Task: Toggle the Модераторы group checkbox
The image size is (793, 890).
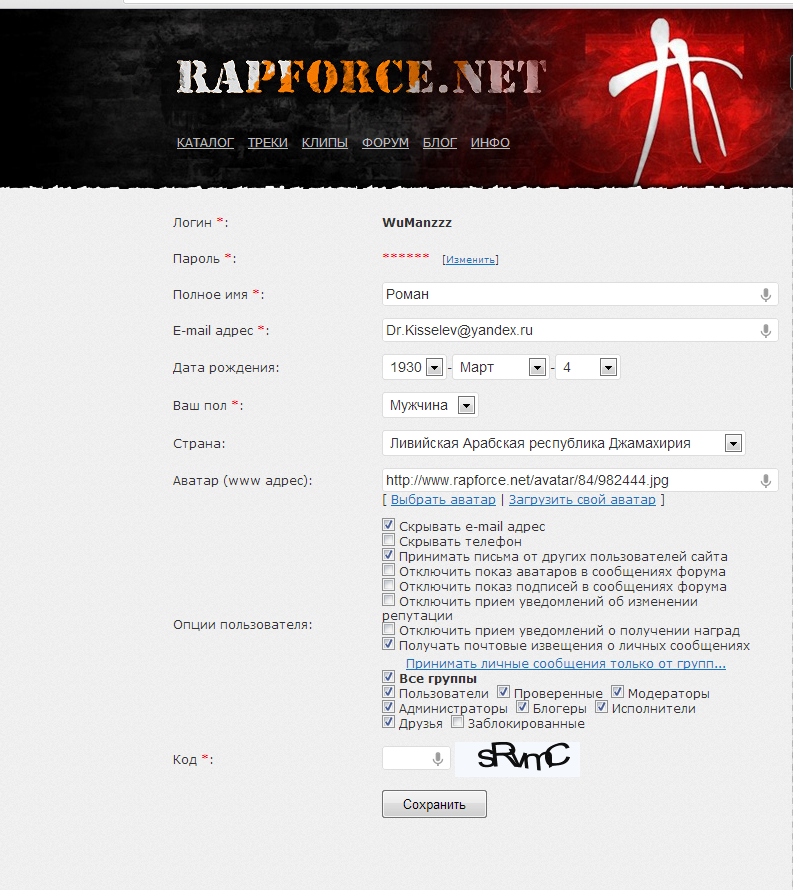Action: coord(617,691)
